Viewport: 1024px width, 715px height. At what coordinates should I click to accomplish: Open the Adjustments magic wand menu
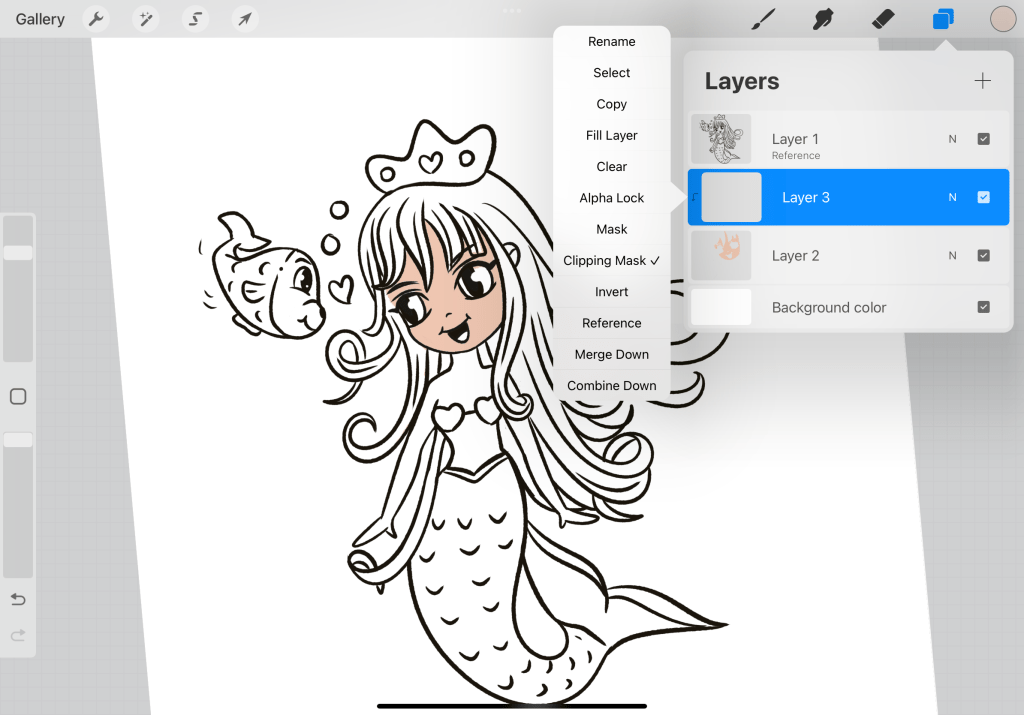click(146, 19)
